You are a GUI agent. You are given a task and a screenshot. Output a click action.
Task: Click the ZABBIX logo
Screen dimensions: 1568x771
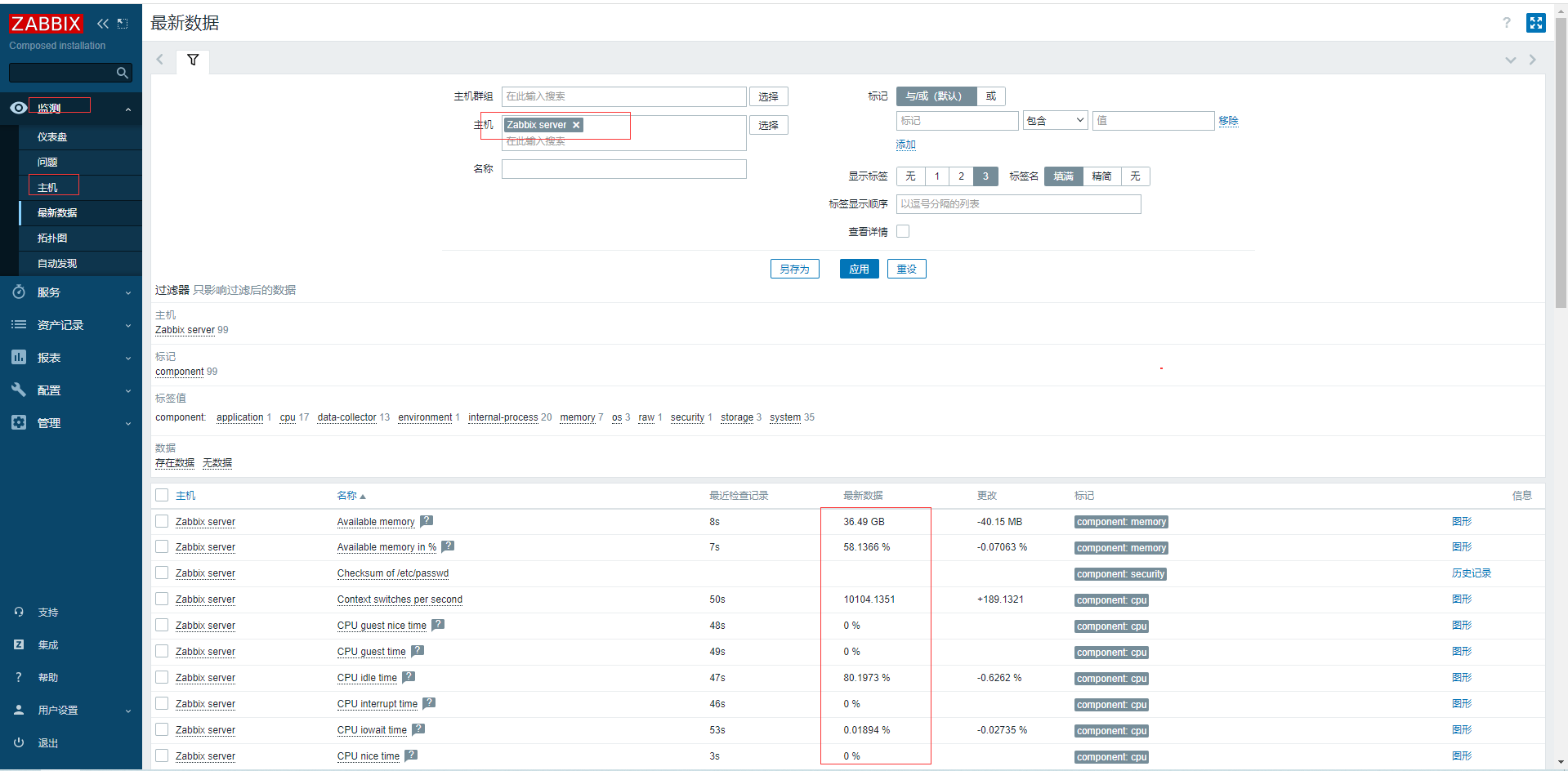pos(46,24)
